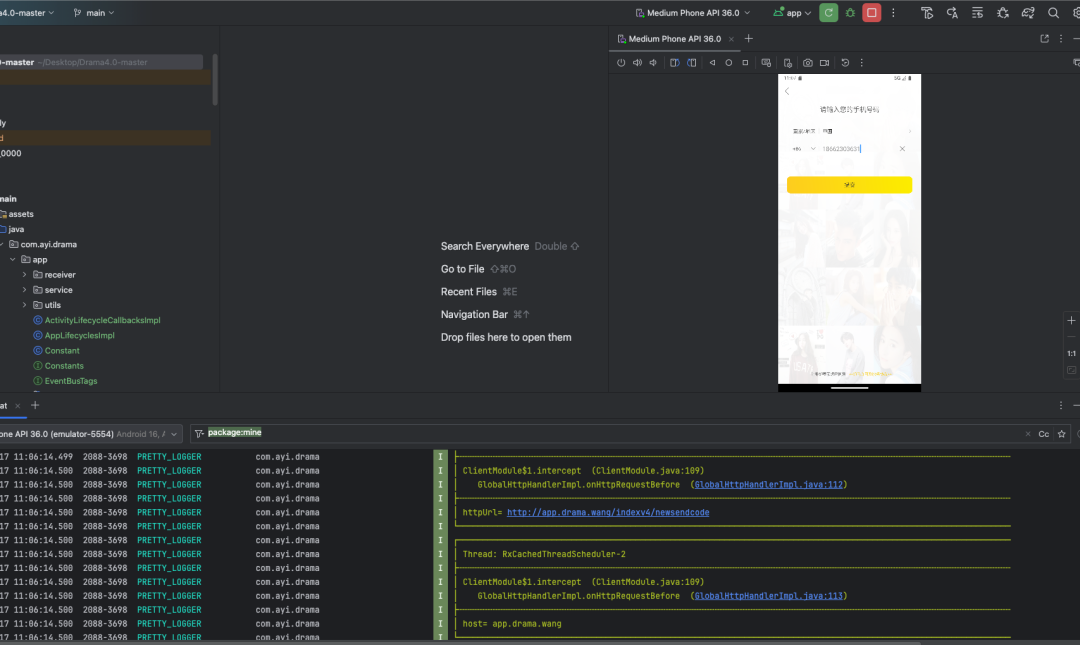Expand the receiver package folder

[x=25, y=275]
